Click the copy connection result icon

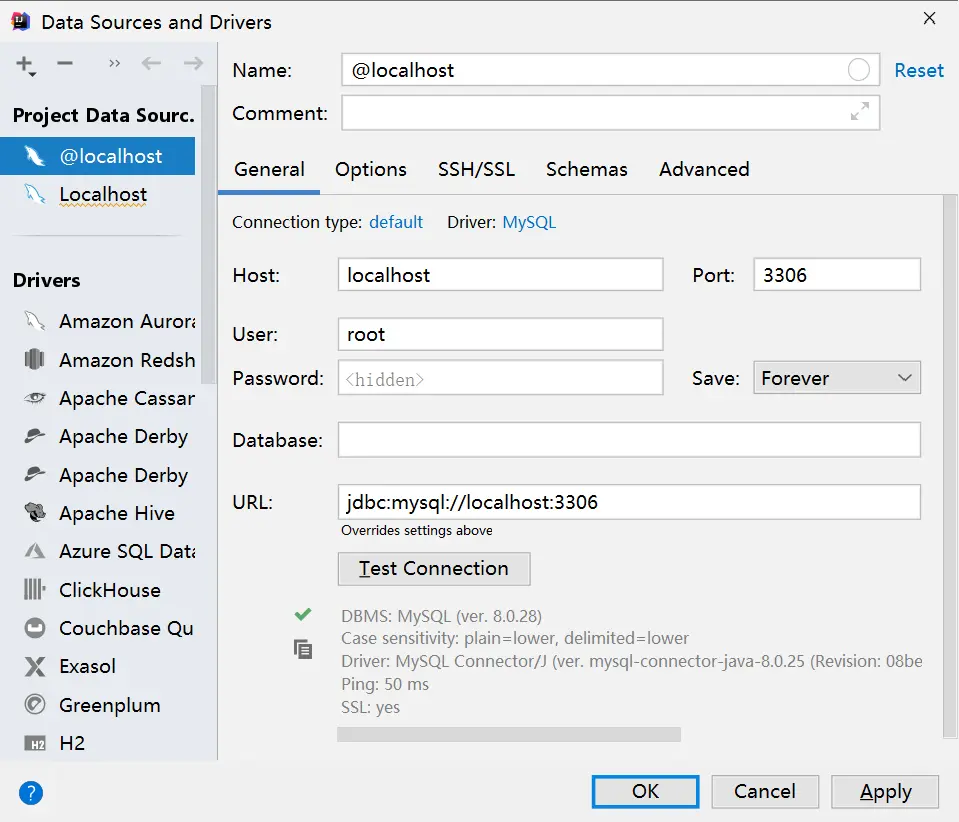(303, 649)
